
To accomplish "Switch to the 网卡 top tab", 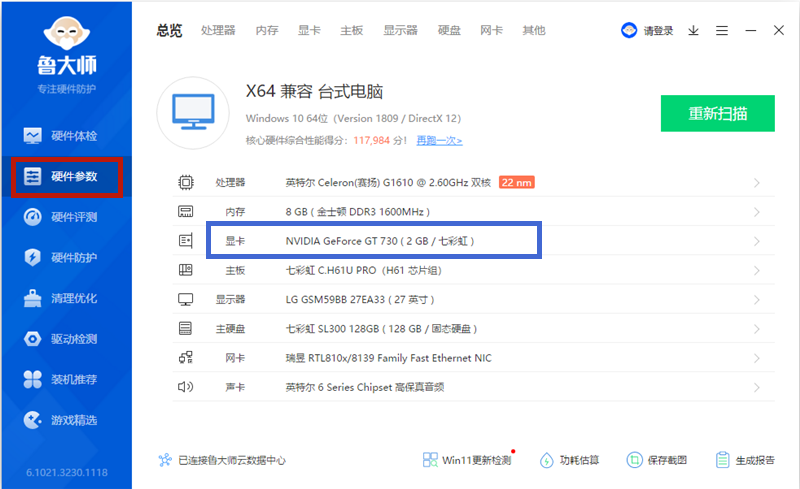I will pyautogui.click(x=491, y=31).
